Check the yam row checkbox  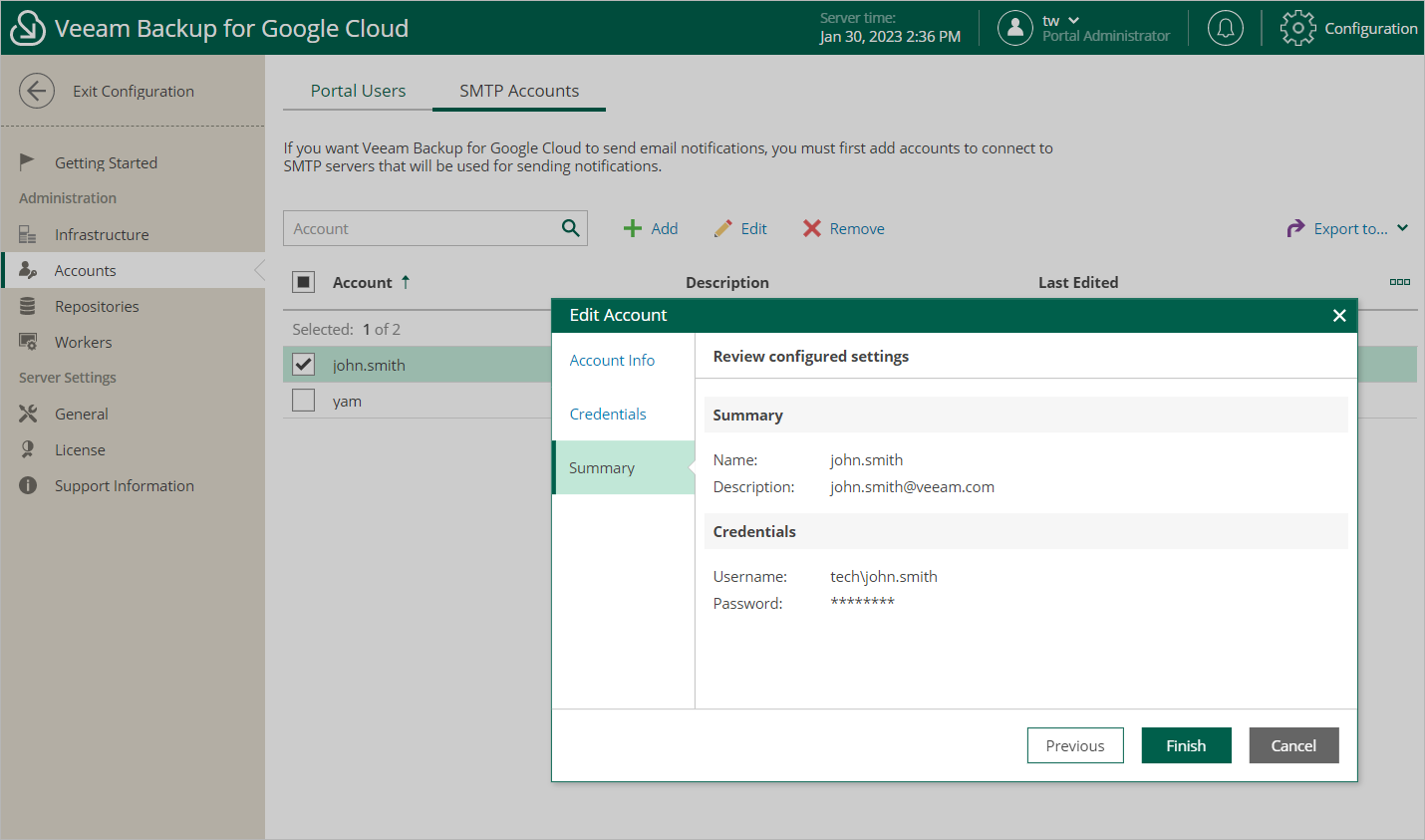(x=304, y=401)
